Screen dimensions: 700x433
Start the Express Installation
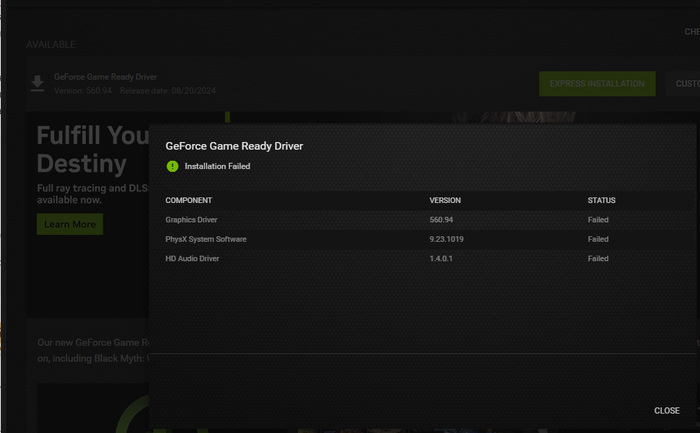(x=597, y=83)
